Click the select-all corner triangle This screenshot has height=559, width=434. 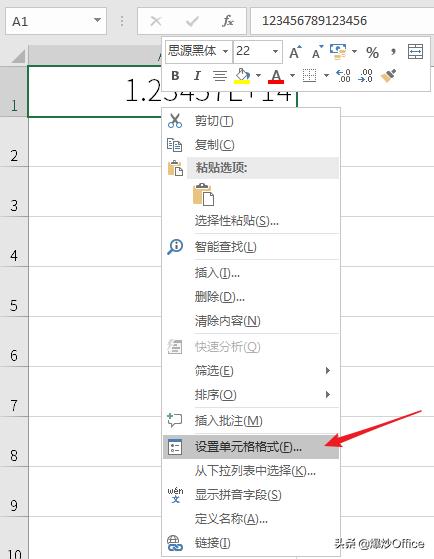(18, 56)
